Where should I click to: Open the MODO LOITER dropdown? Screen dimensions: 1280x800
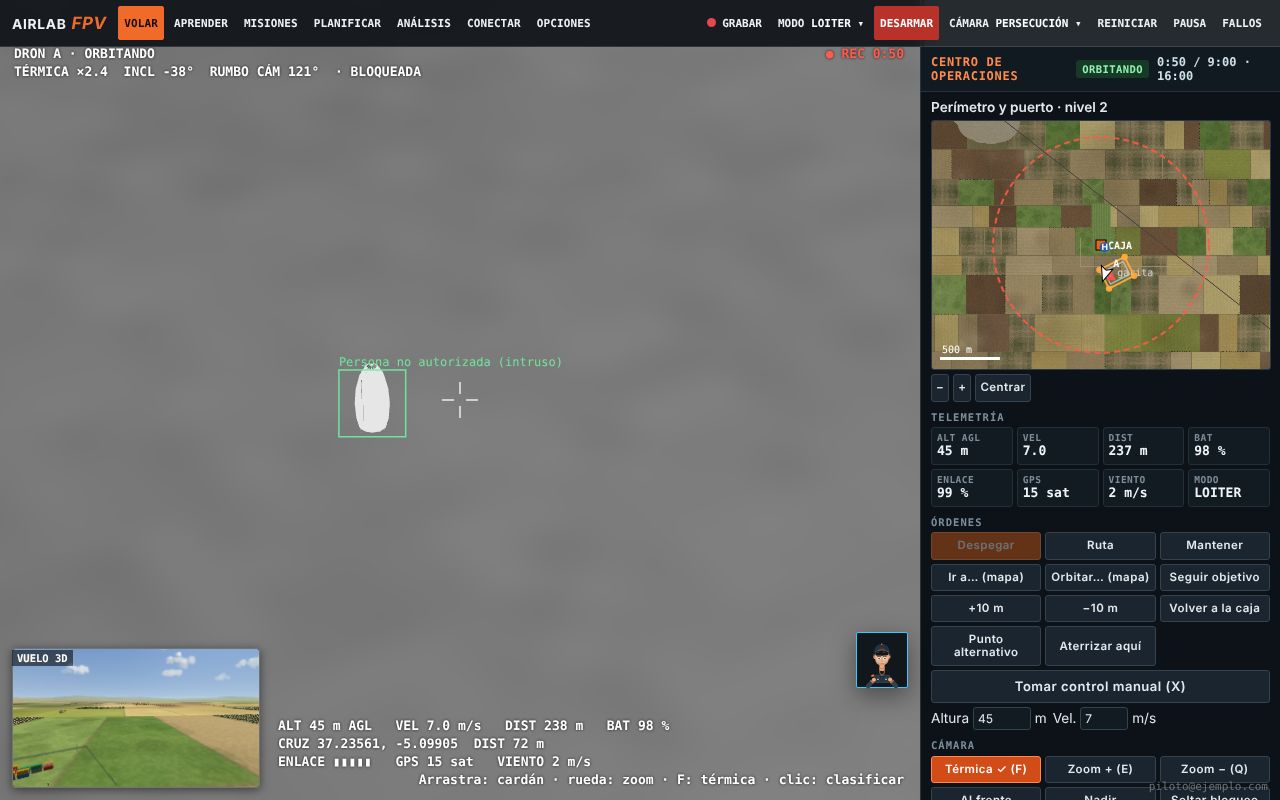[x=820, y=23]
